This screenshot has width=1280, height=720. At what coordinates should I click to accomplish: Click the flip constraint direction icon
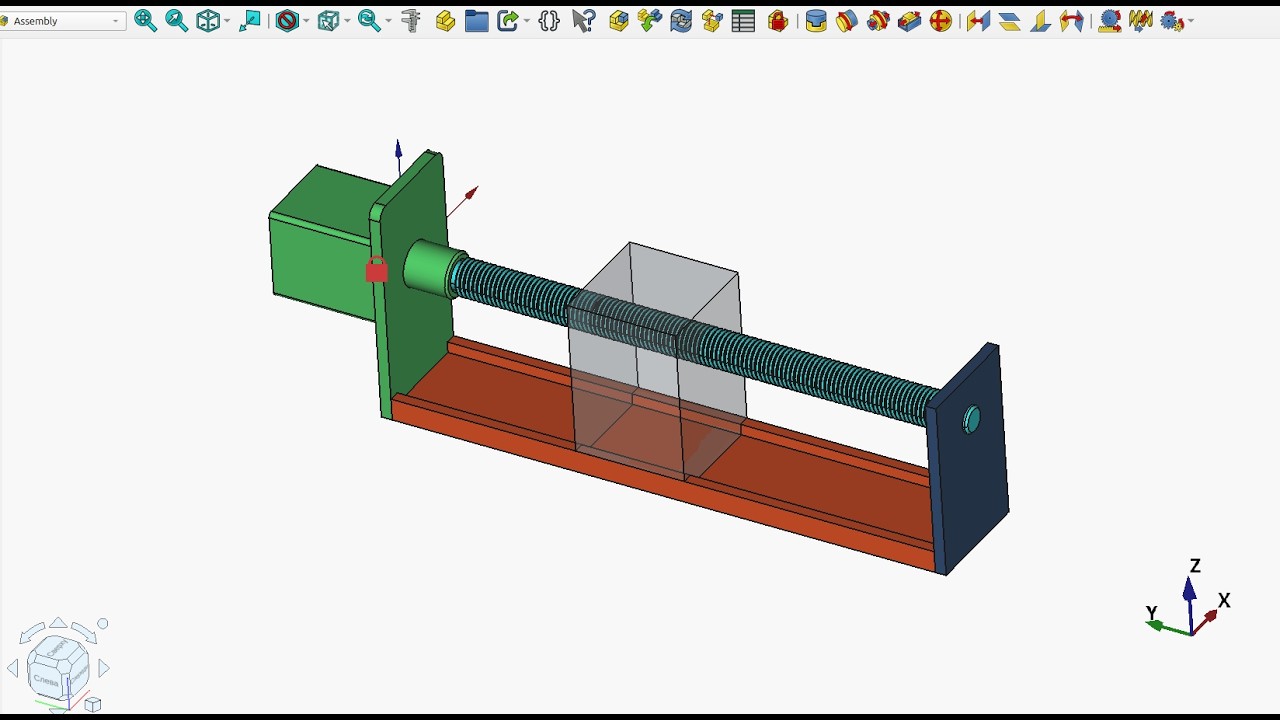(x=1071, y=21)
